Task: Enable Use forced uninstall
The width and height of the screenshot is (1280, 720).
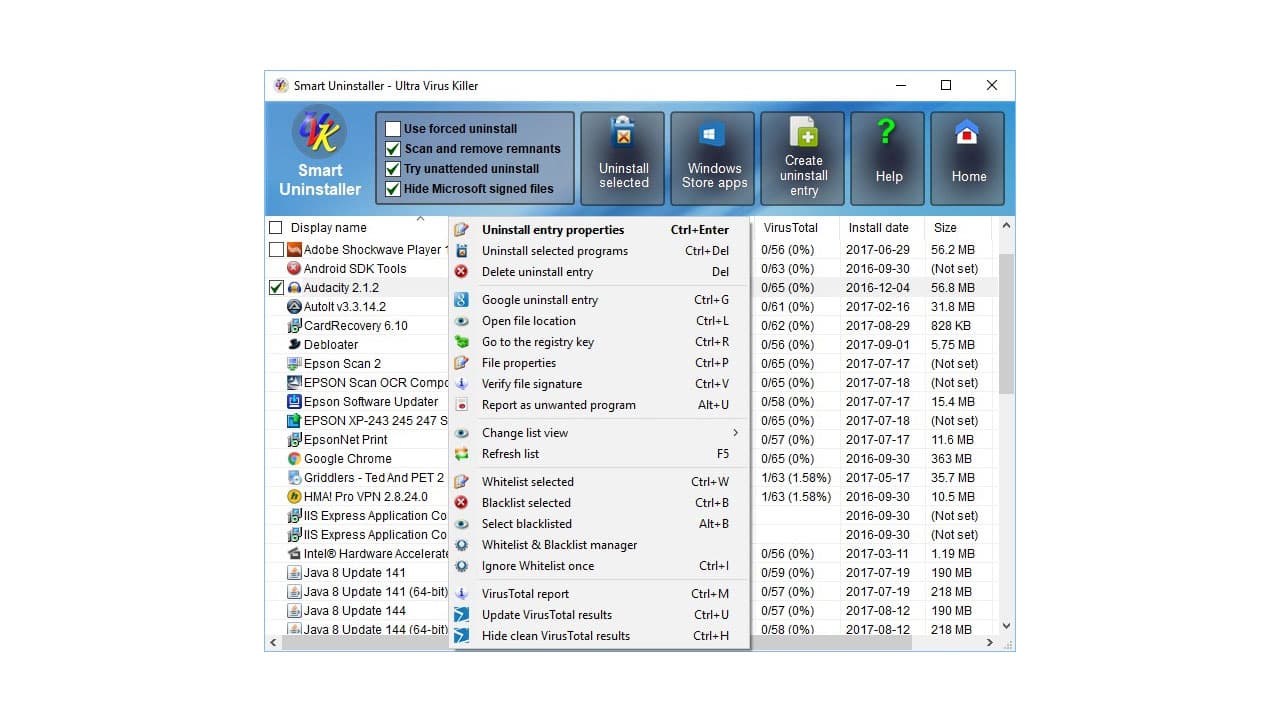Action: (392, 128)
